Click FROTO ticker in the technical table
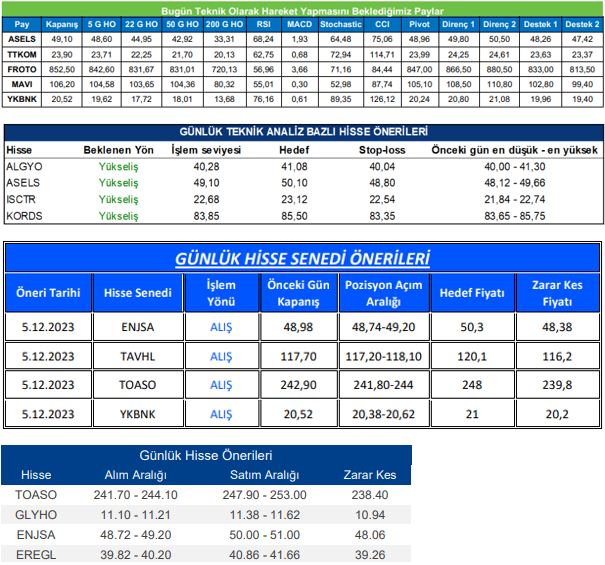The image size is (605, 565). coord(22,69)
